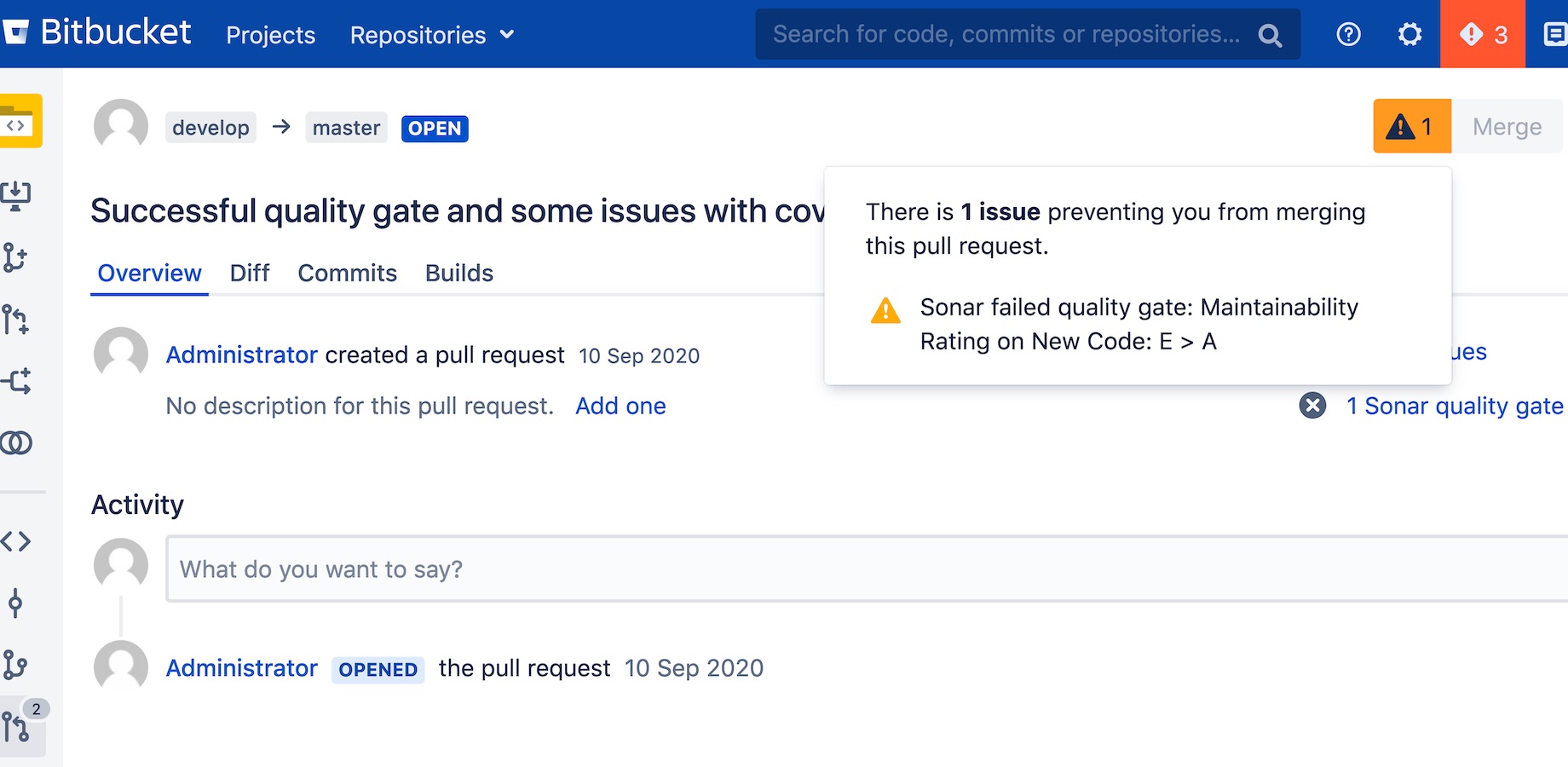Click the failed quality gate X icon
This screenshot has height=767, width=1568.
pyautogui.click(x=1312, y=406)
